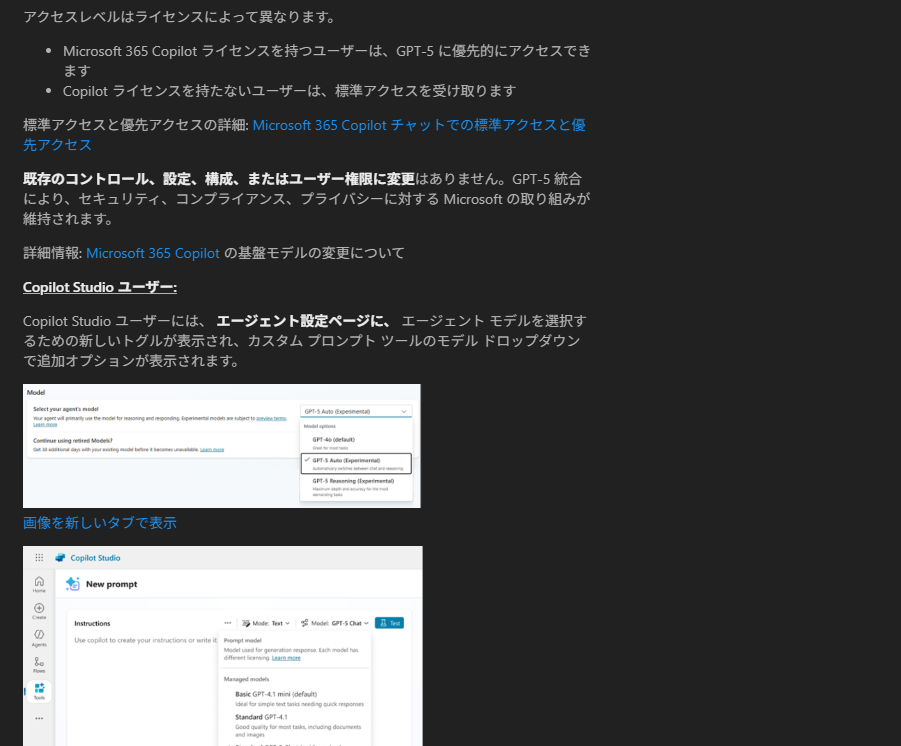Click the Mode pencil icon
Viewport: 901px width, 746px height.
(246, 623)
